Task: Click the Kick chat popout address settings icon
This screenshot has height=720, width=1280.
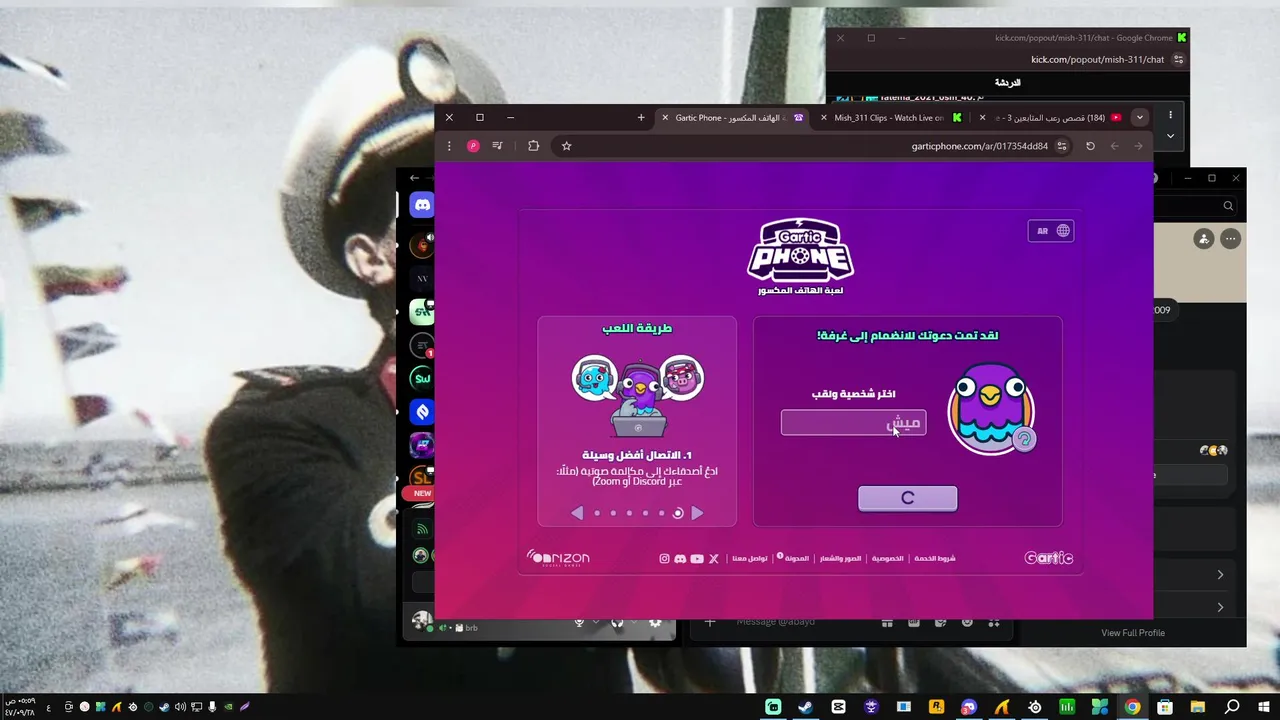Action: (x=1178, y=60)
